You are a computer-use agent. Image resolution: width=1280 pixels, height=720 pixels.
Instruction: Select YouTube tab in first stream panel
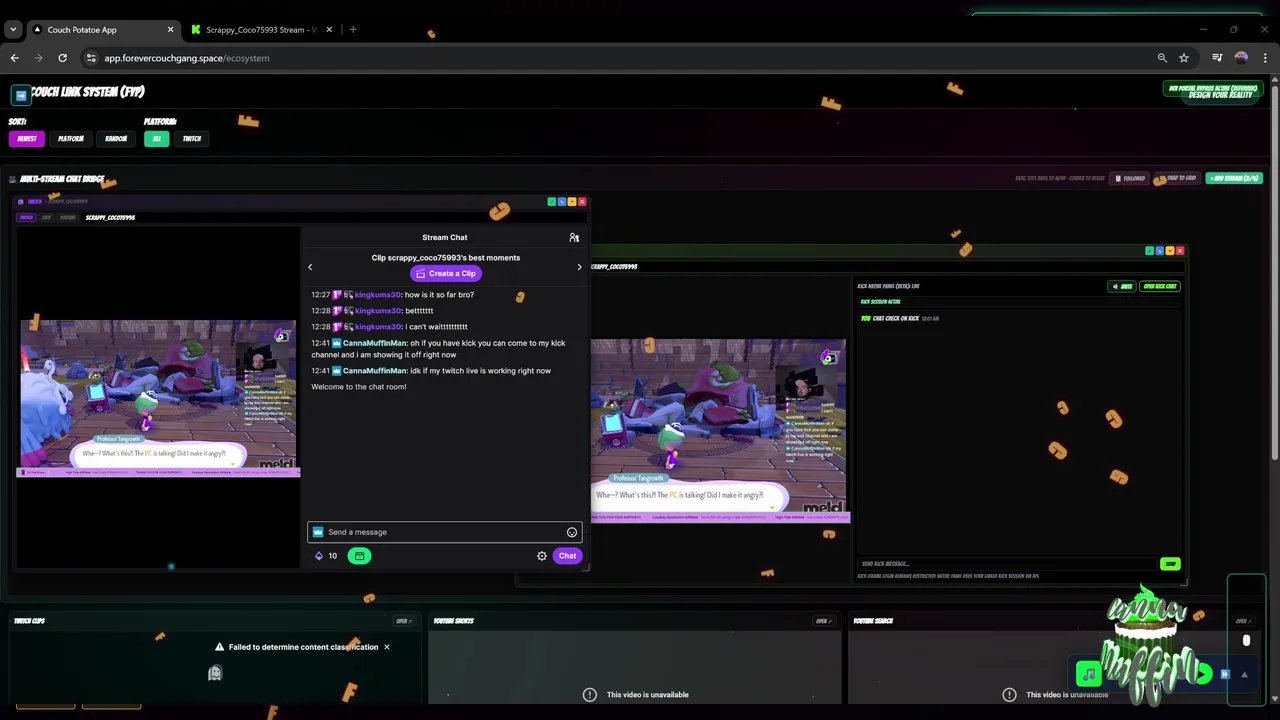67,217
